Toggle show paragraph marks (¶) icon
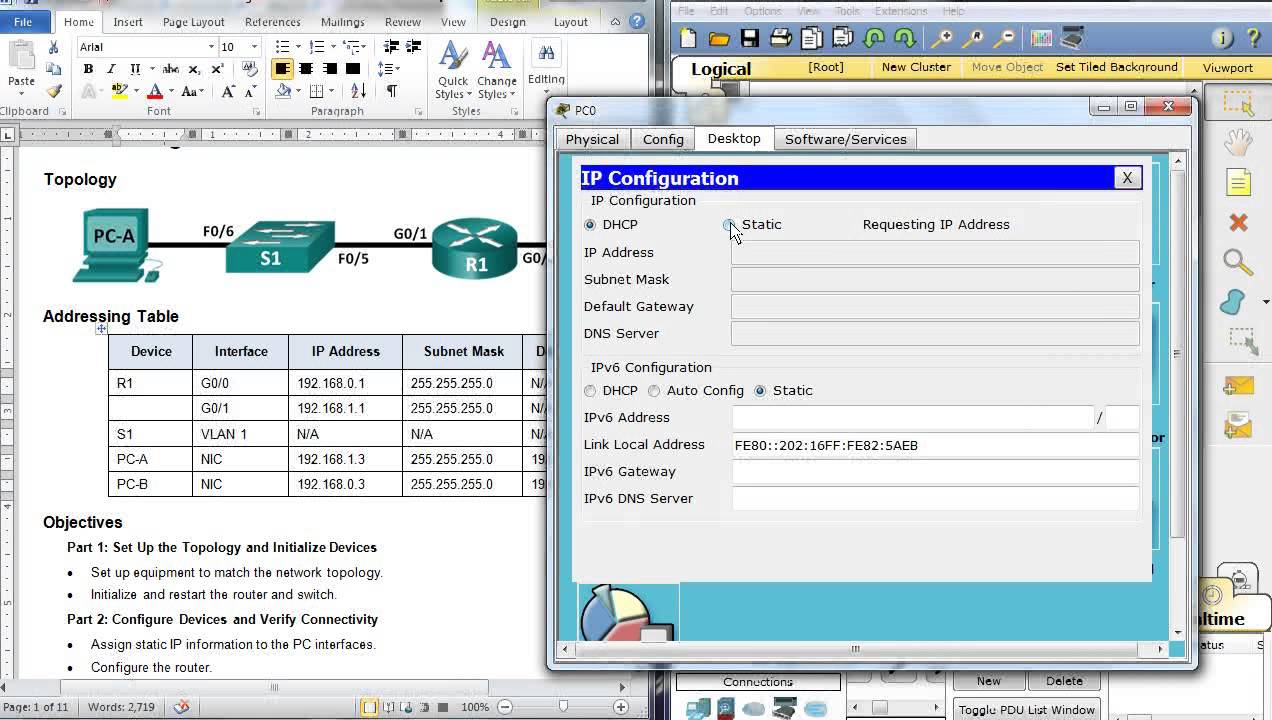Viewport: 1272px width, 720px height. click(x=391, y=91)
